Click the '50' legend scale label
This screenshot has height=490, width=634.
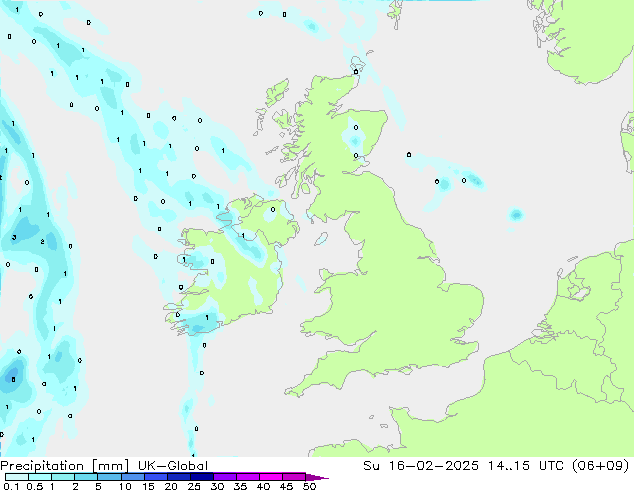point(309,486)
